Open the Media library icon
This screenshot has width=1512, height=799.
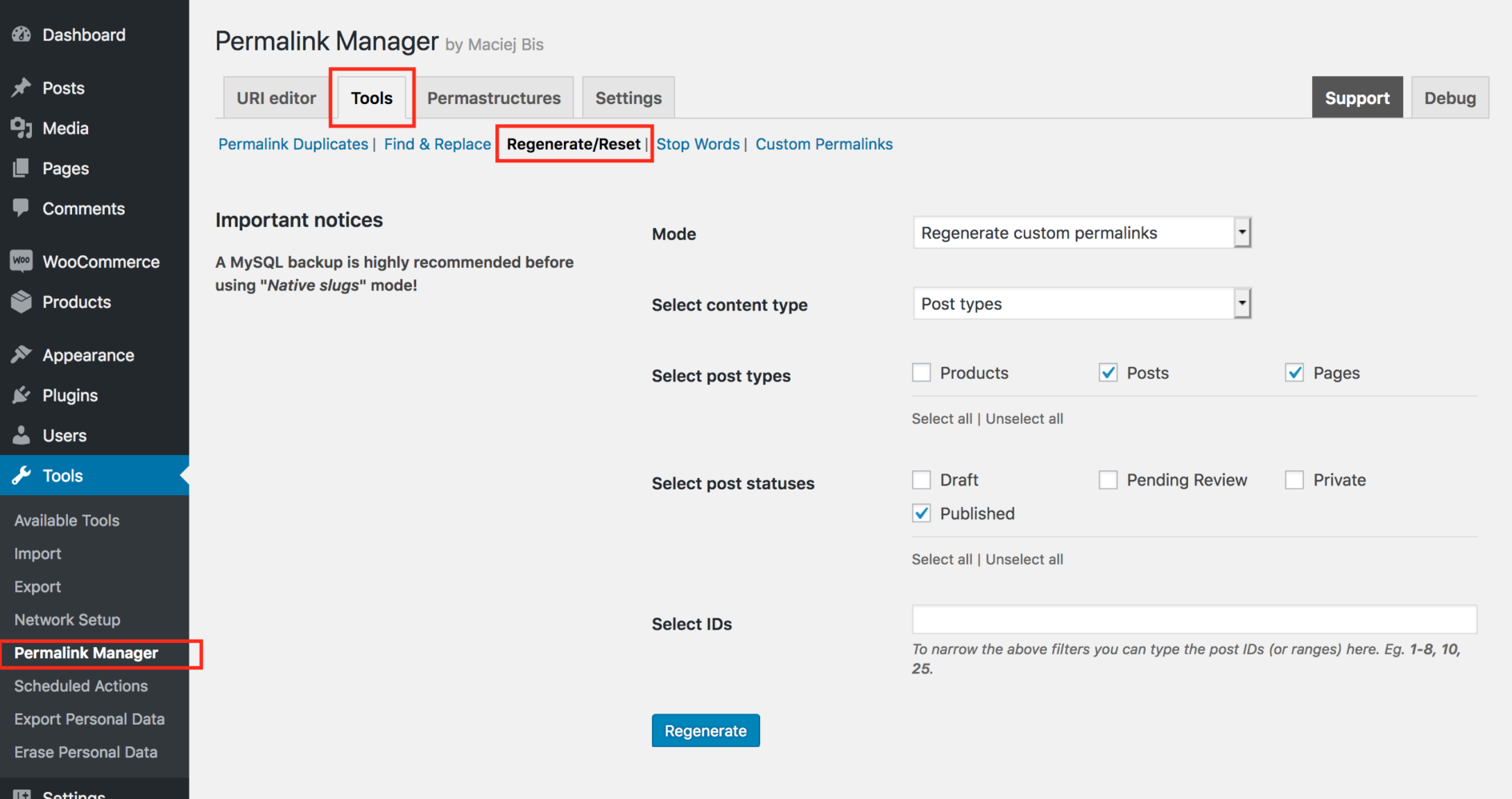[x=22, y=128]
